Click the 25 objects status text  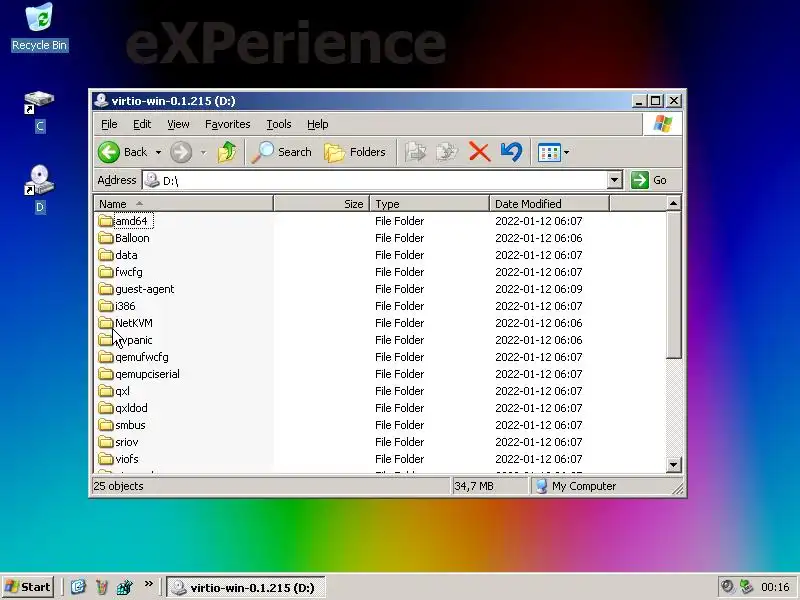118,486
